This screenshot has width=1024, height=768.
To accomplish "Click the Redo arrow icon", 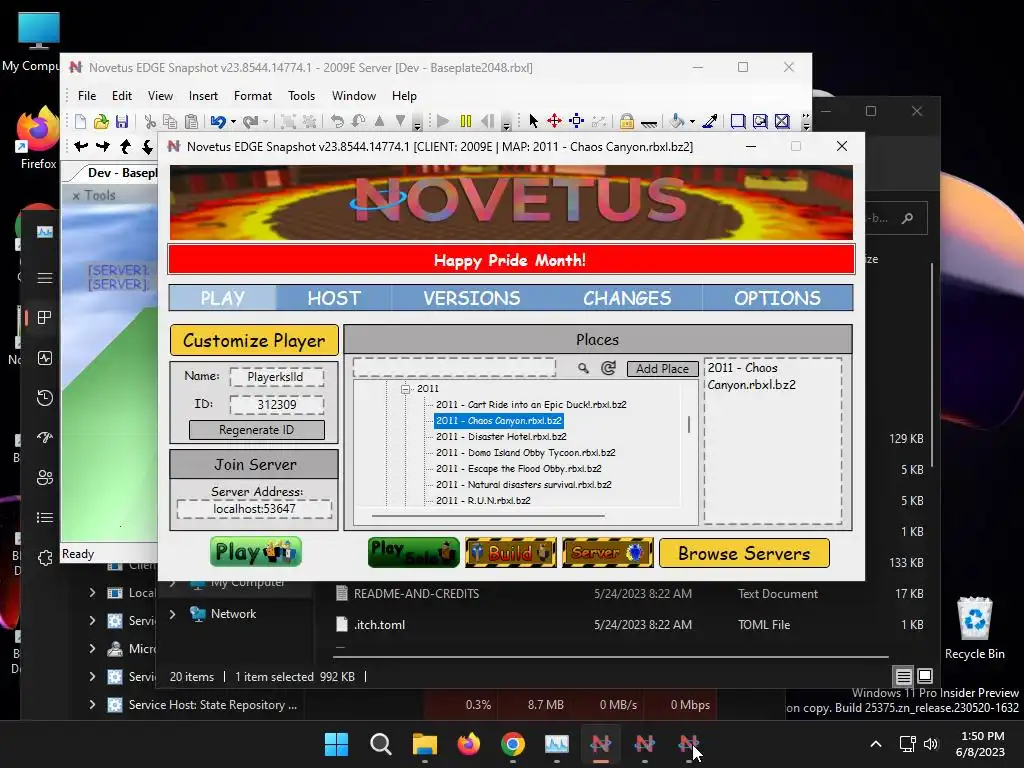I will tap(249, 121).
